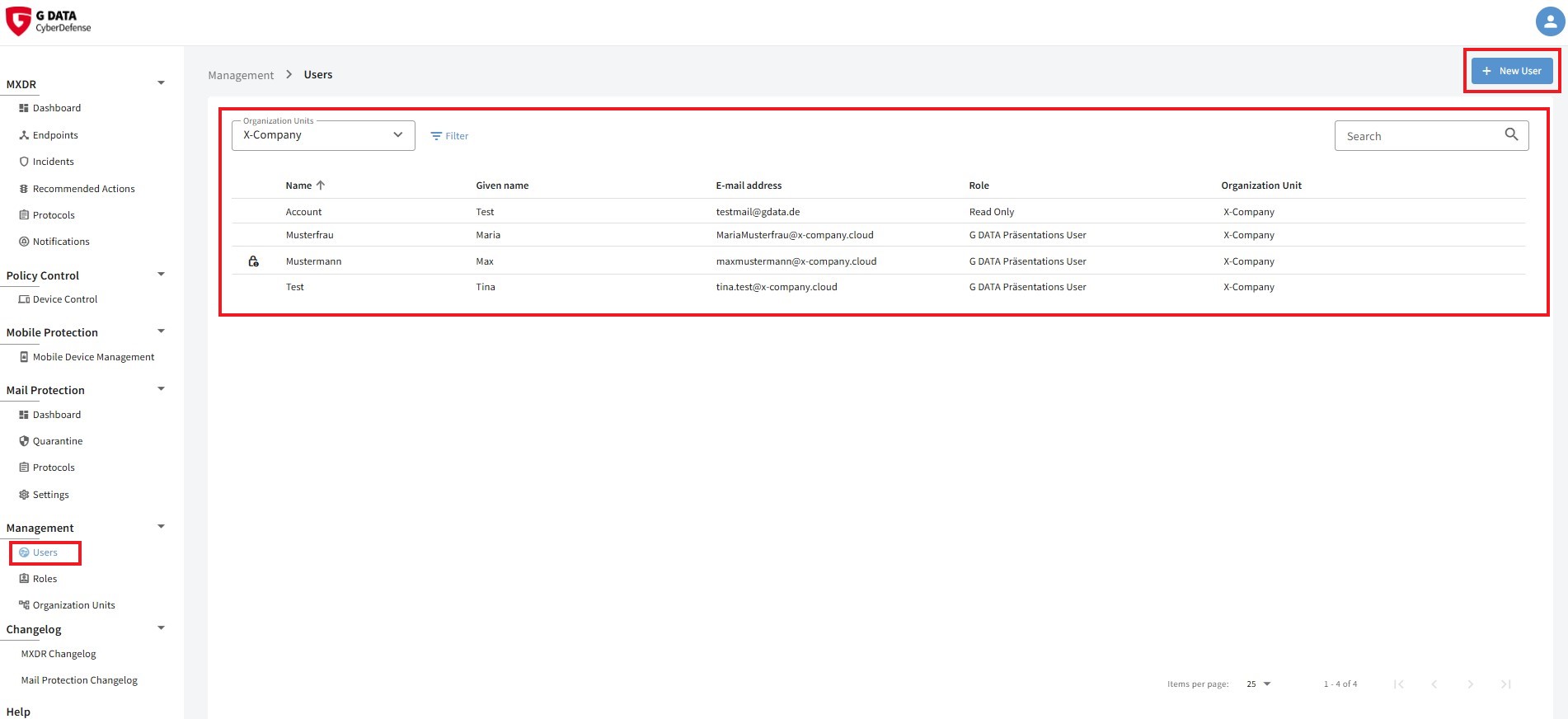Viewport: 1568px width, 719px height.
Task: Click the G DATA CyberDefense logo
Action: tap(49, 21)
